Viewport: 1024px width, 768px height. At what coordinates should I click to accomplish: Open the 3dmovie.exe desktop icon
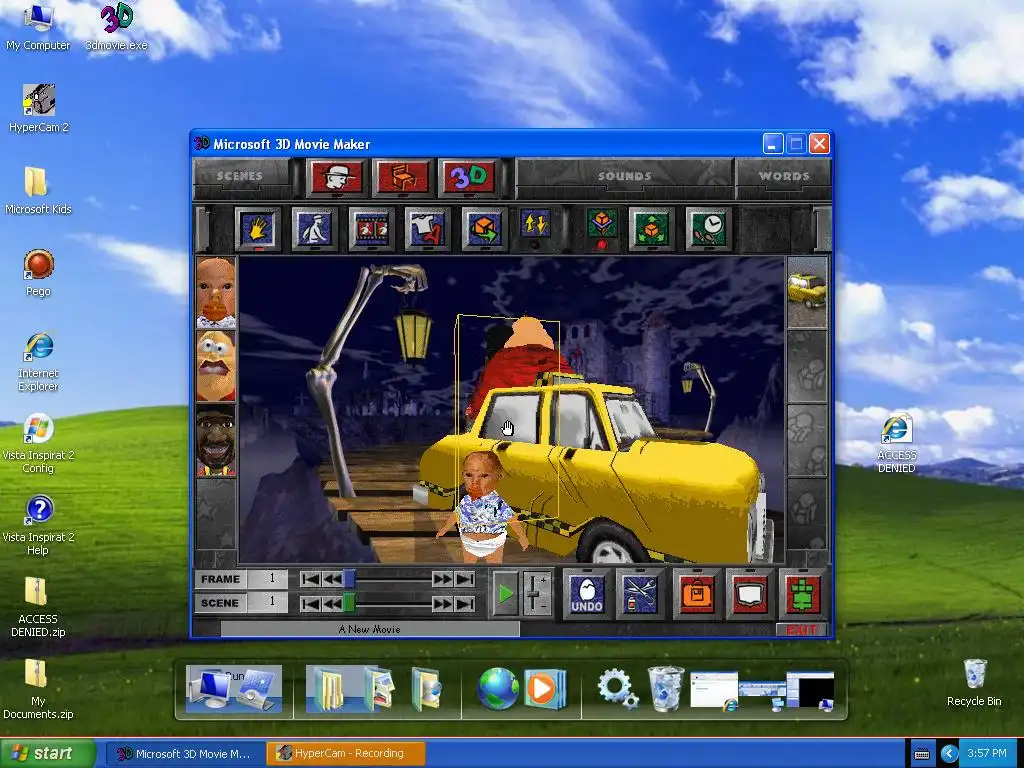pos(116,27)
